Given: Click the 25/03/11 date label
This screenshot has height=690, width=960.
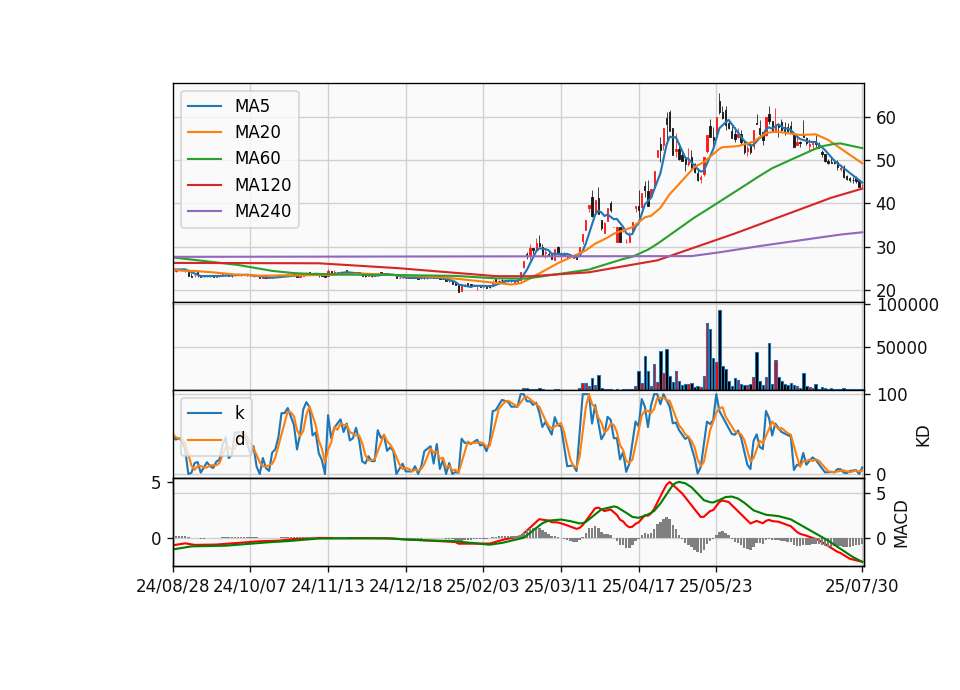Looking at the screenshot, I should tap(560, 586).
